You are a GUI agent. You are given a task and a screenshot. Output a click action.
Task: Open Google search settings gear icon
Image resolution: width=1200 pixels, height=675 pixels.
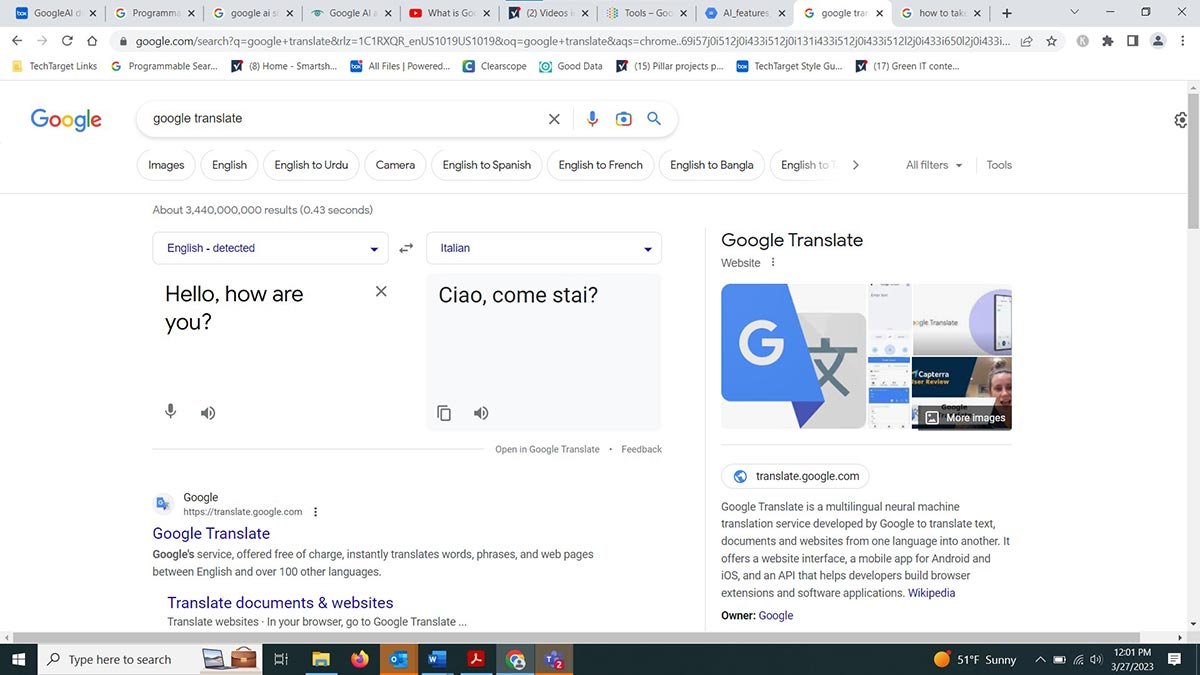coord(1180,119)
